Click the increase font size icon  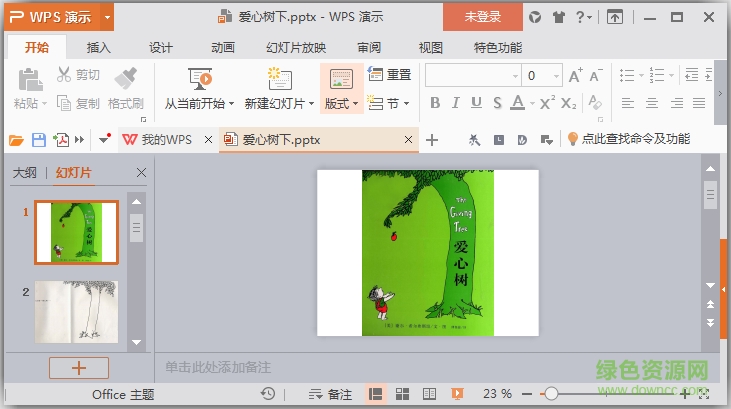click(x=575, y=76)
